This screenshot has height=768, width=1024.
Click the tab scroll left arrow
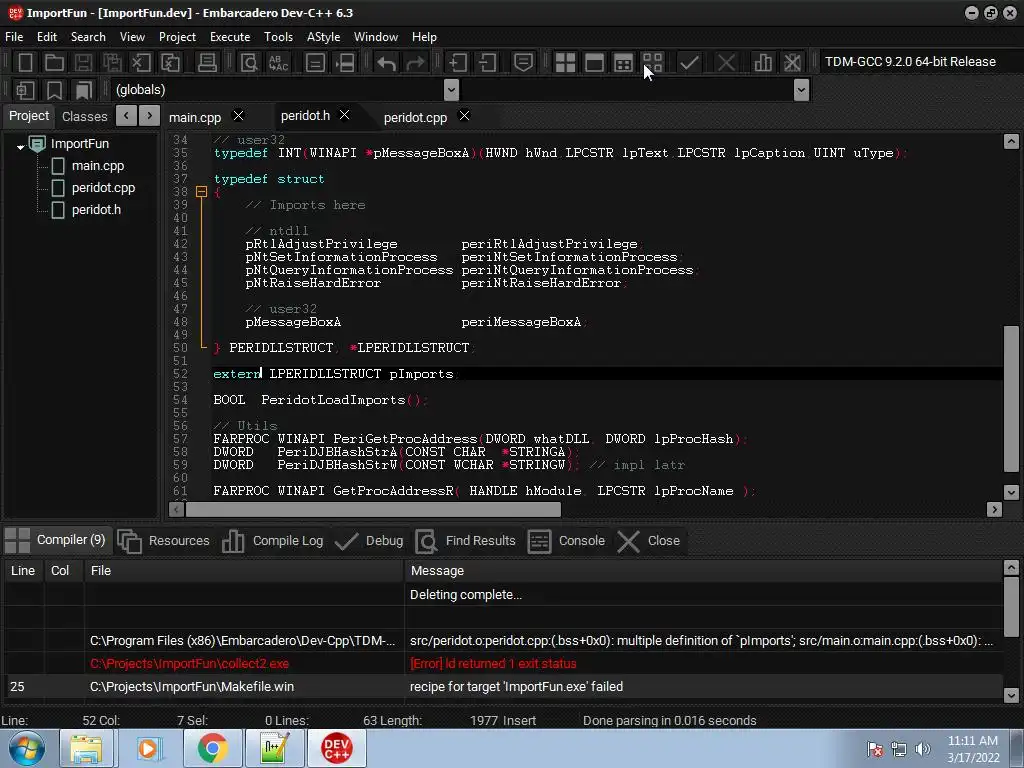126,116
